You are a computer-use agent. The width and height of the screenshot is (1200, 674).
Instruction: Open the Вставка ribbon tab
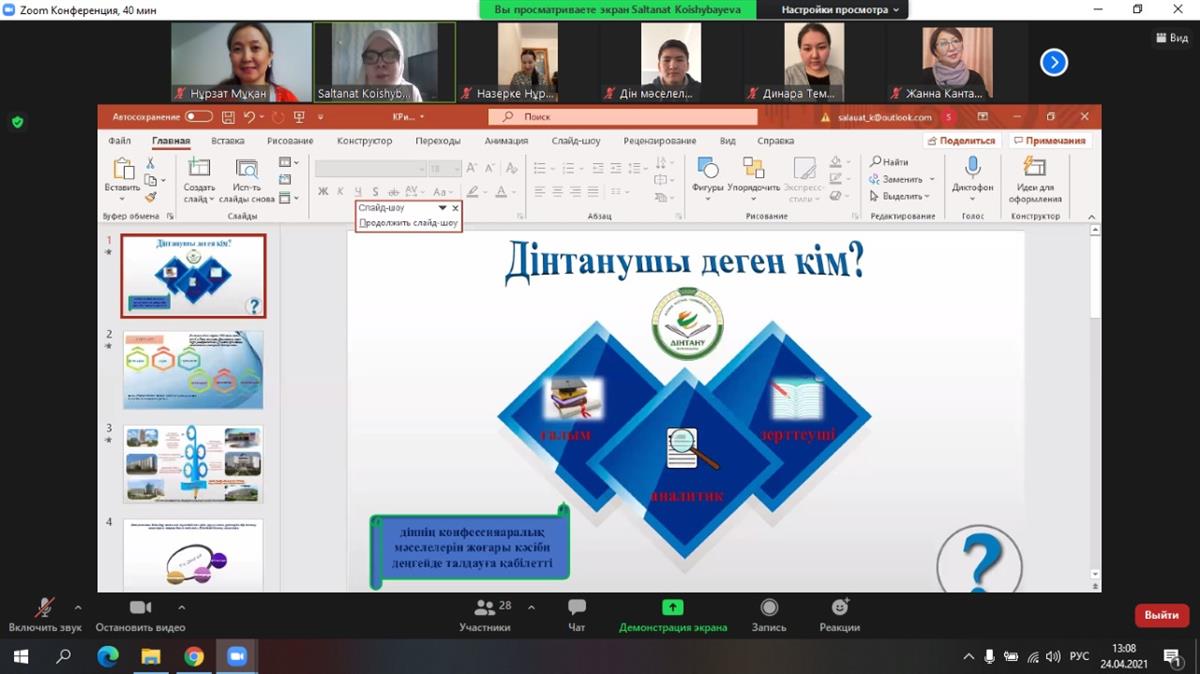227,141
